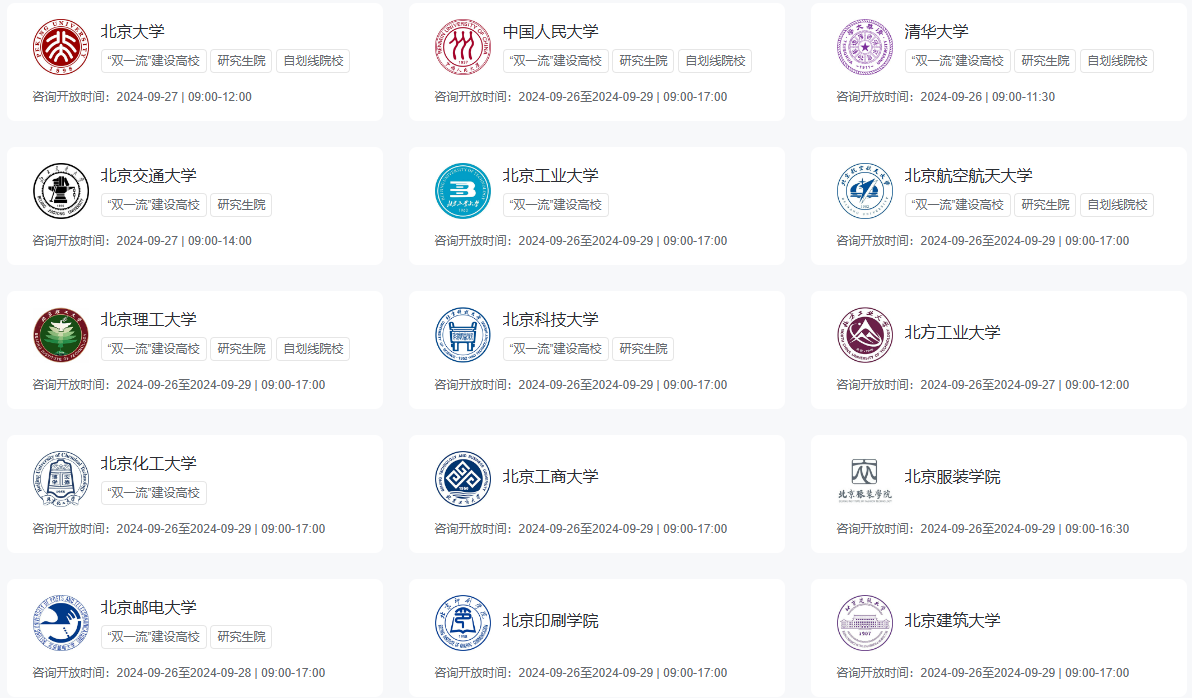Screen dimensions: 1192x698
Task: Open the 北京航空航天大学 title
Action: click(x=968, y=176)
